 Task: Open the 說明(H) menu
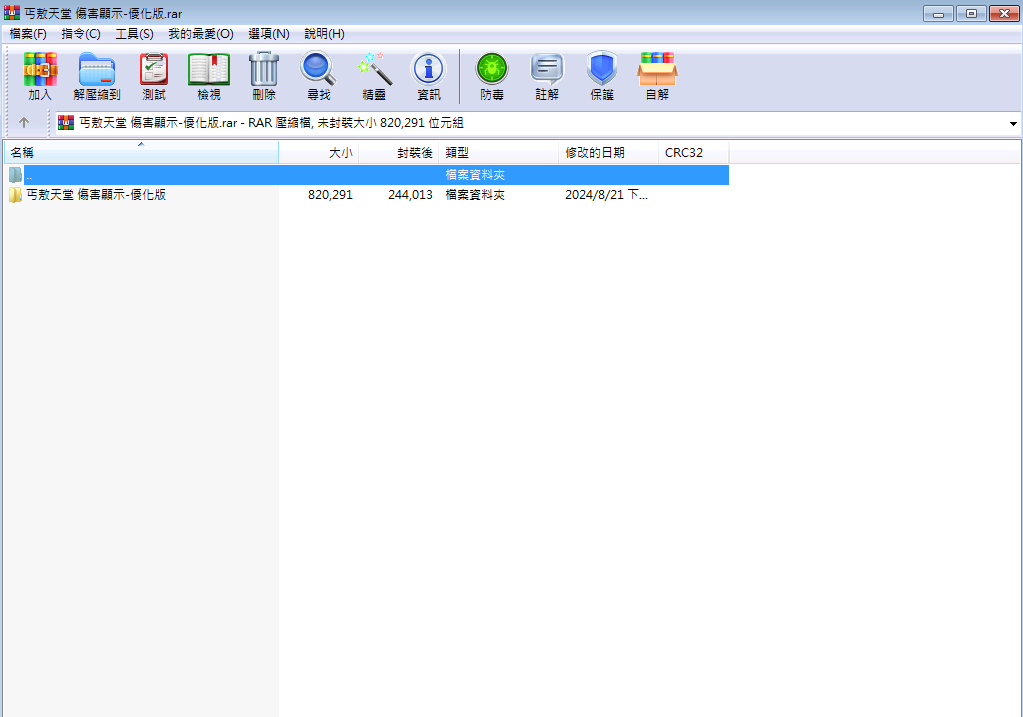click(x=324, y=33)
